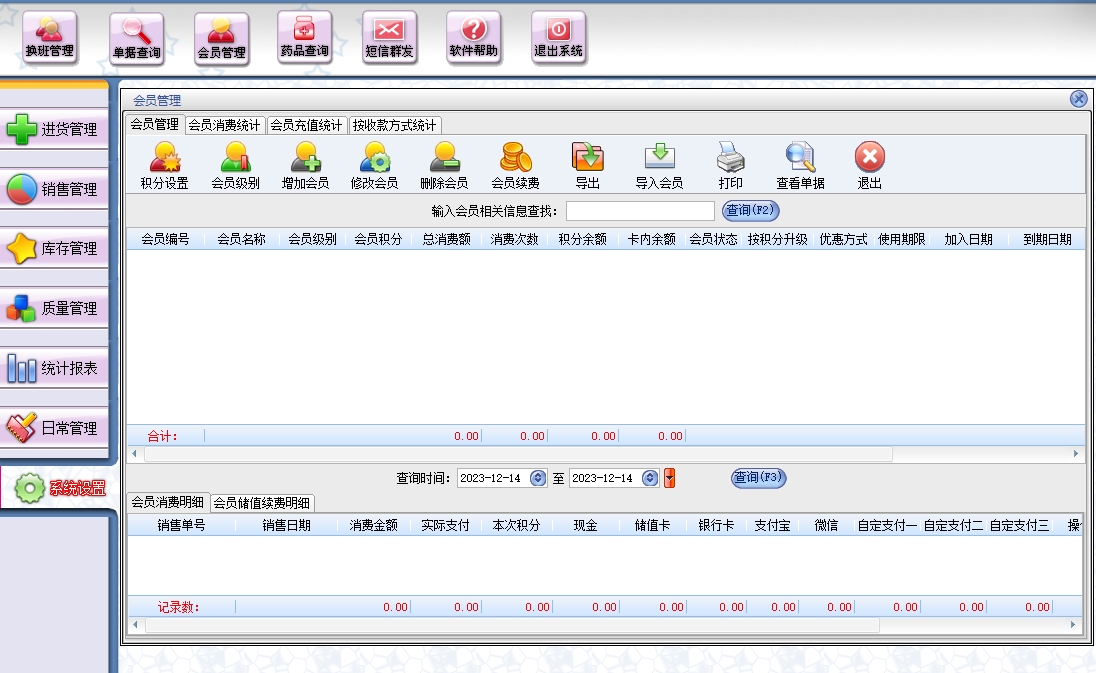Export the member list with 导出

coord(587,166)
